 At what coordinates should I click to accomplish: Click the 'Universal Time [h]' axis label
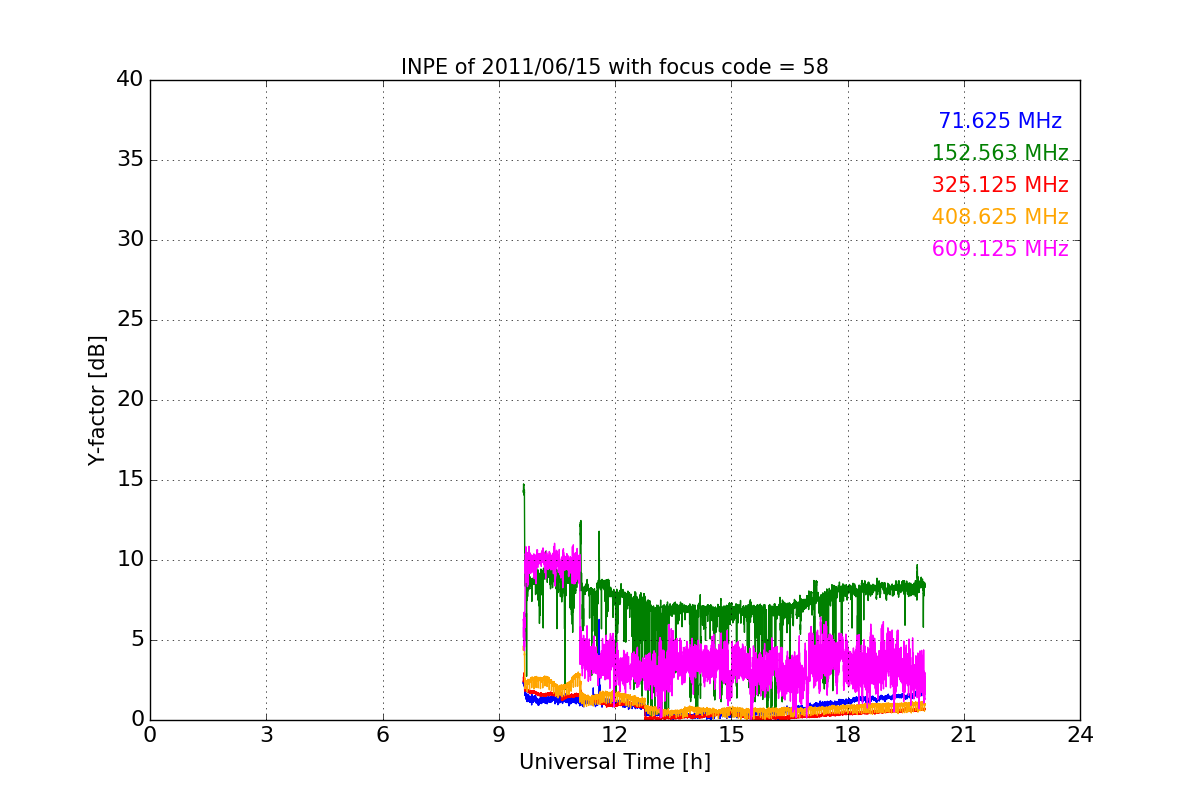click(x=615, y=762)
